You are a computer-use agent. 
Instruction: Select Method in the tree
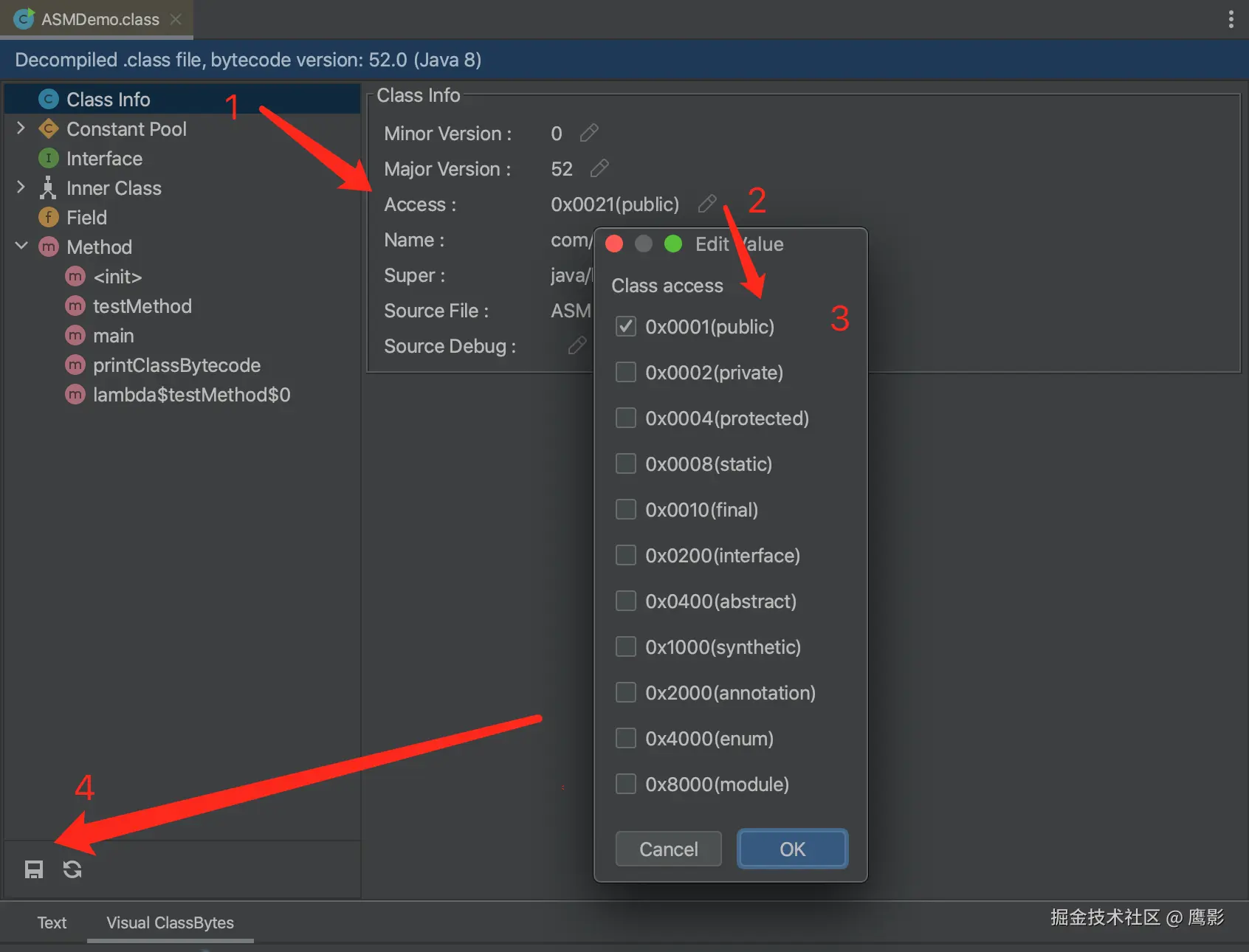pos(182,246)
